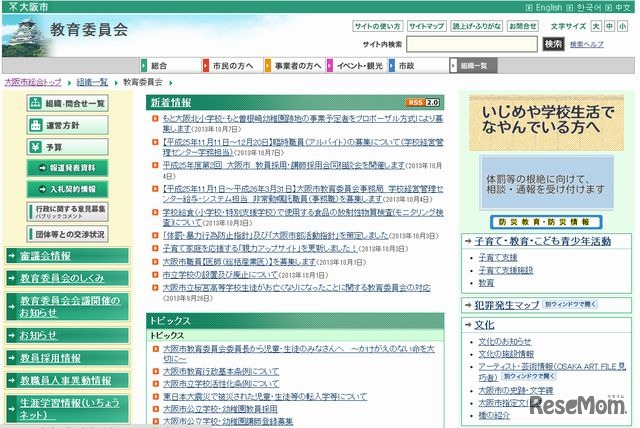Open 入札契約情報 sidebar button
This screenshot has height=428, width=640.
pos(67,189)
